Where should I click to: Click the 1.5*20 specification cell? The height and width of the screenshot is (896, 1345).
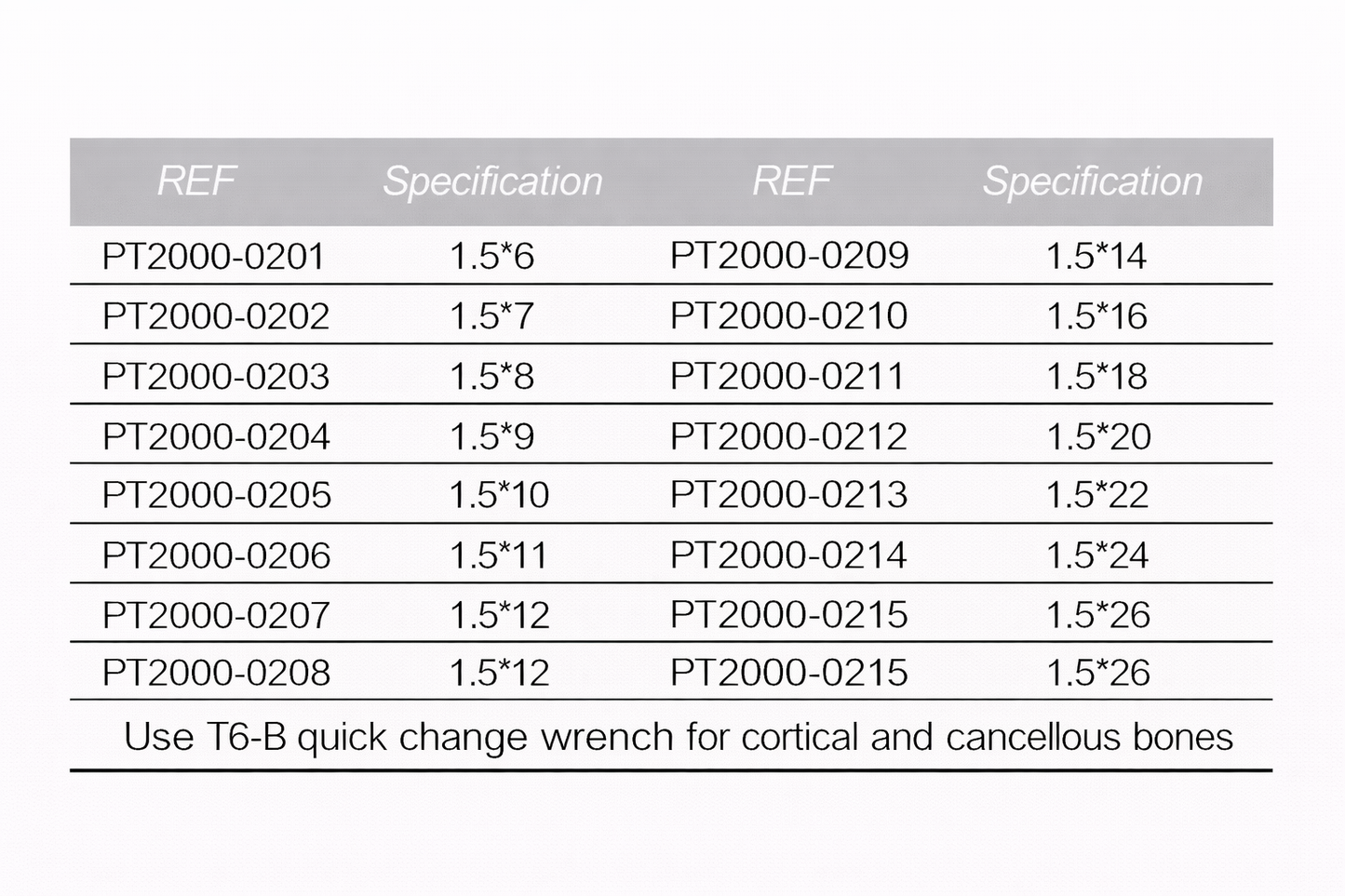tap(1098, 436)
